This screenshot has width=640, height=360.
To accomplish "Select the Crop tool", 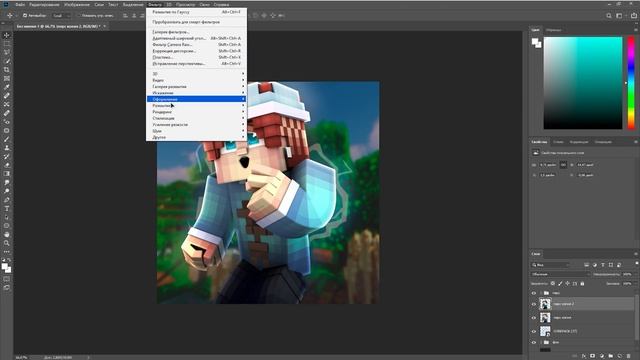I will (7, 70).
